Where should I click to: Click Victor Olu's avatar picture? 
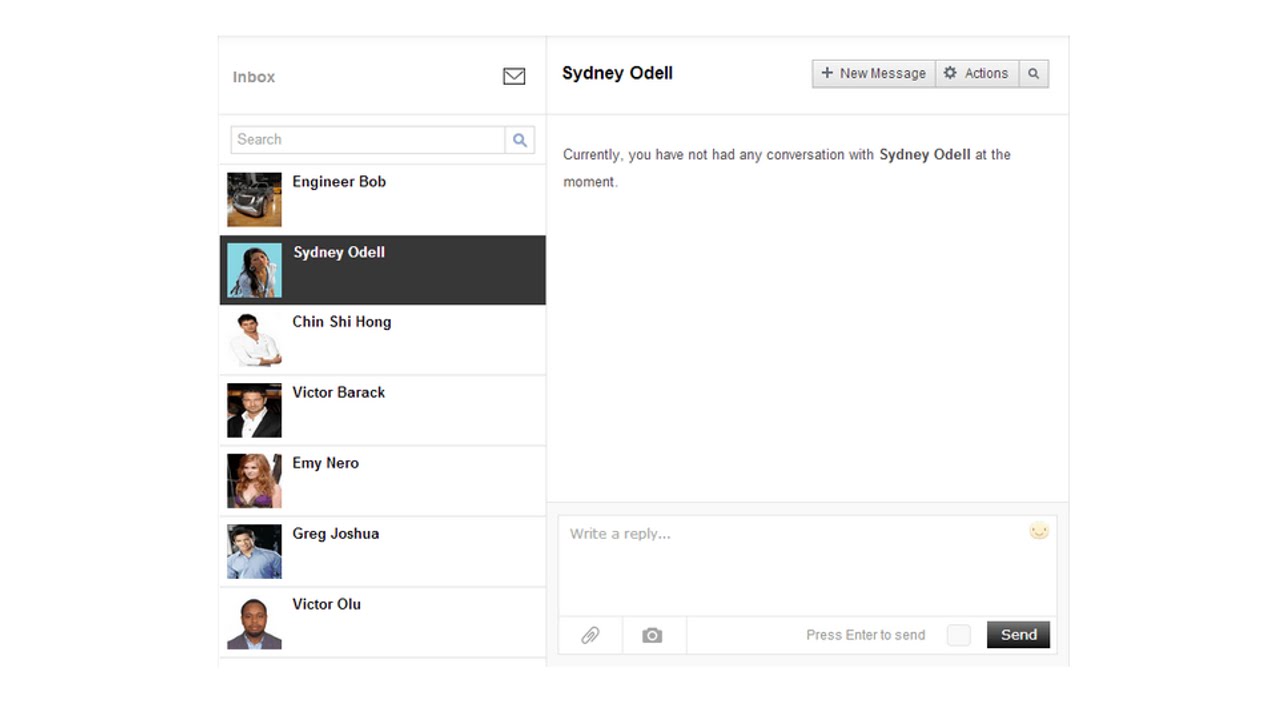pyautogui.click(x=254, y=623)
